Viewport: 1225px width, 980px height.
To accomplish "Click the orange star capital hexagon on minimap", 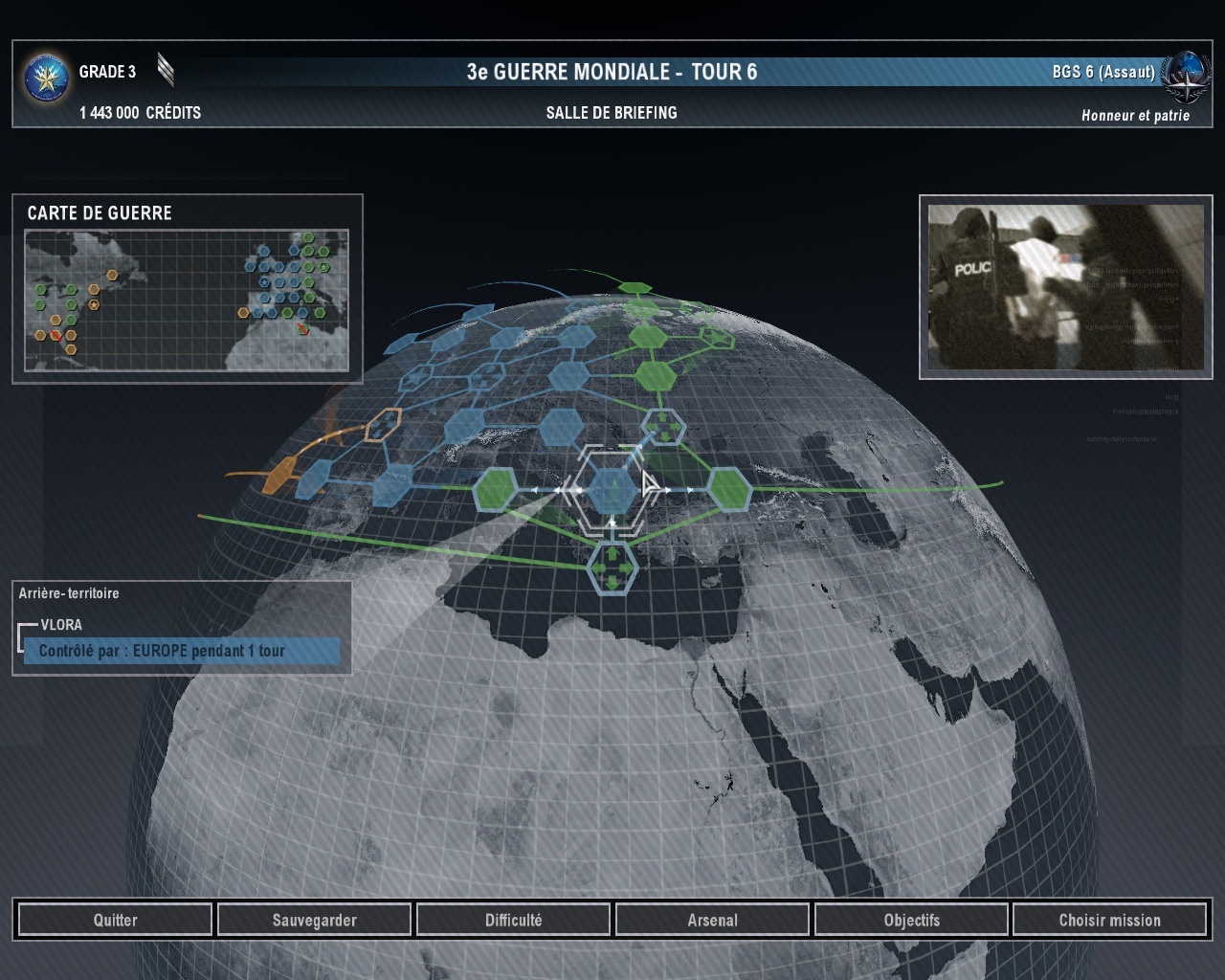I will click(x=95, y=304).
